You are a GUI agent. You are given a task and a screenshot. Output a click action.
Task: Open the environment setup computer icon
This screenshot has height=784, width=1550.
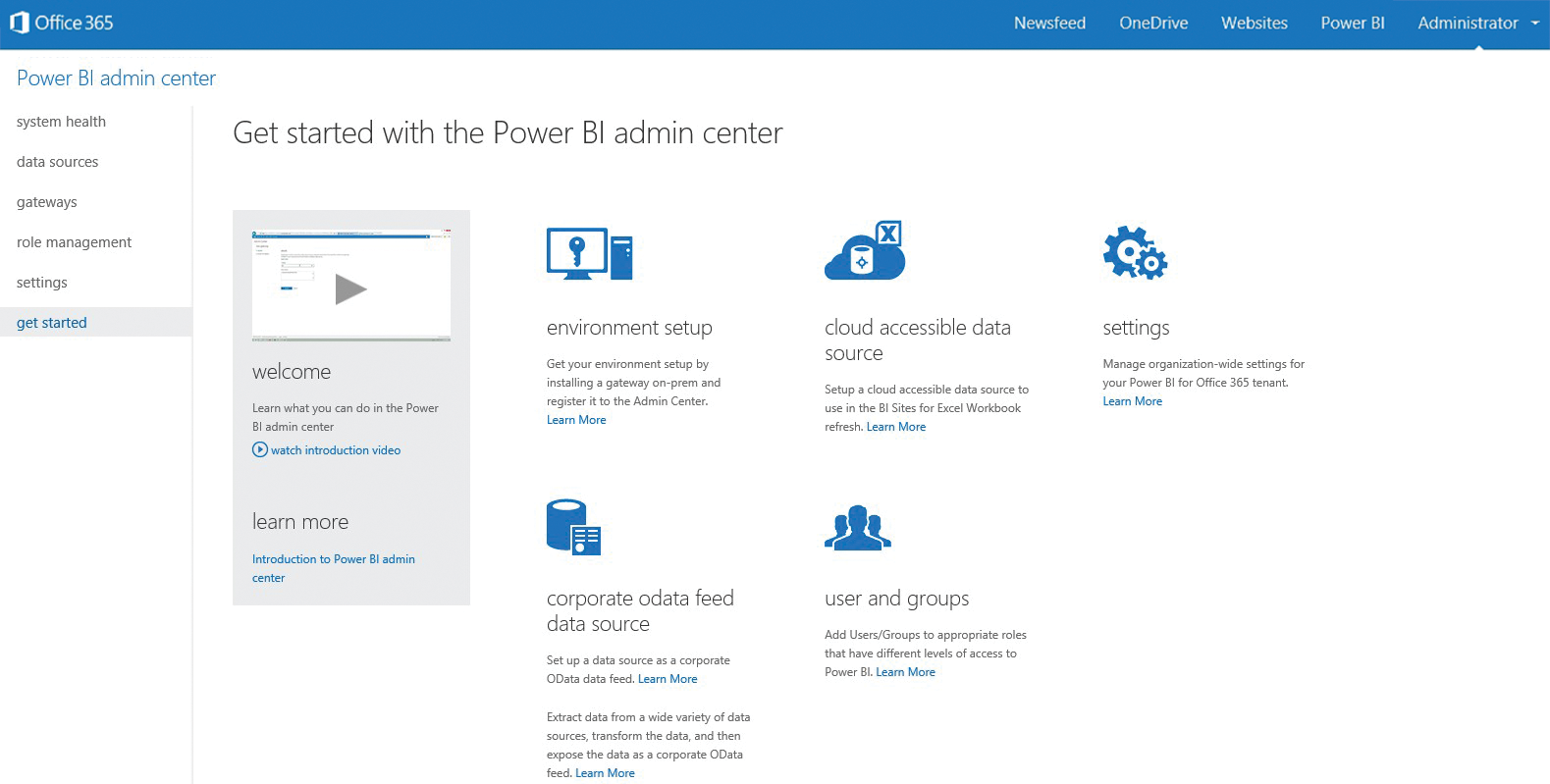(589, 254)
